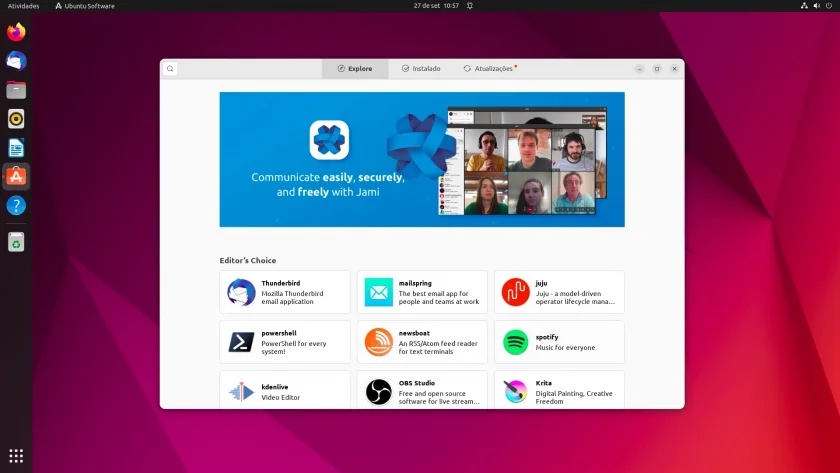Open the Trash from the dock
The width and height of the screenshot is (840, 473).
pyautogui.click(x=16, y=242)
